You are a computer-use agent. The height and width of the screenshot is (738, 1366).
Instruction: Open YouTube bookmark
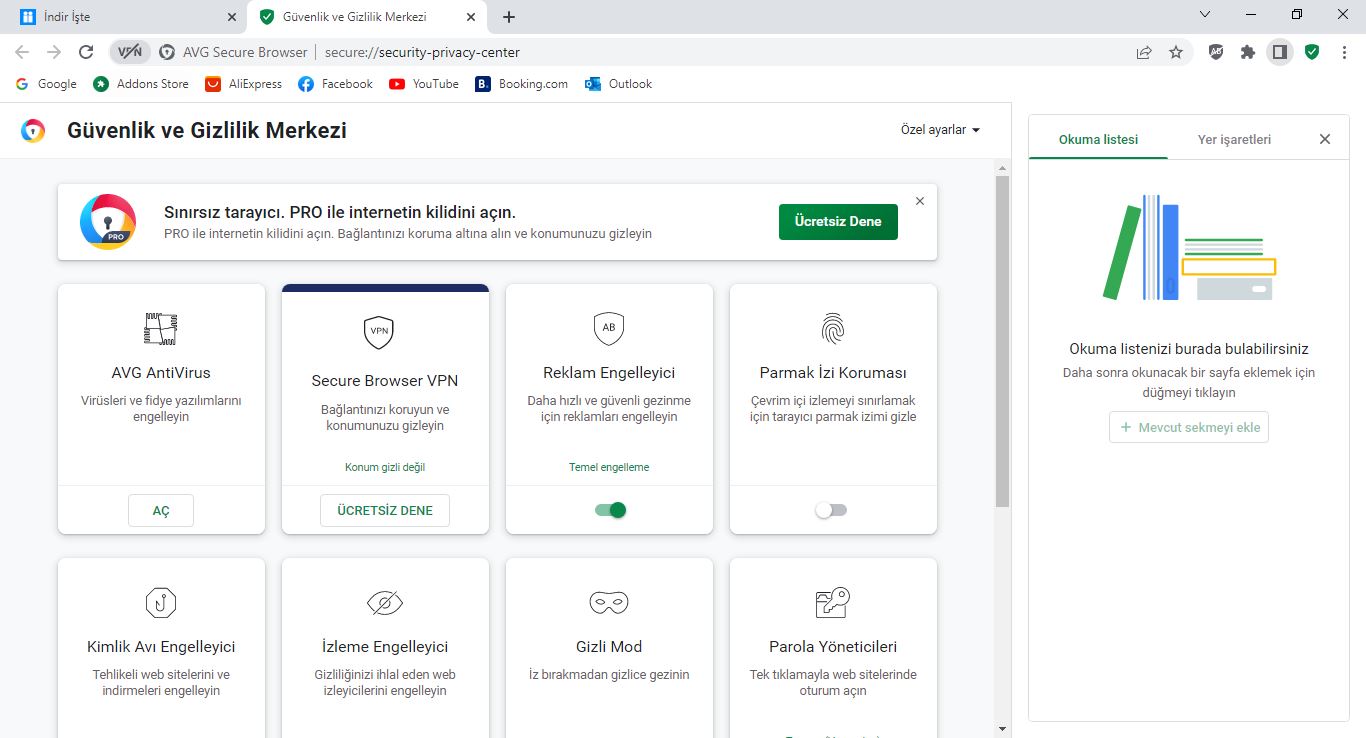424,84
